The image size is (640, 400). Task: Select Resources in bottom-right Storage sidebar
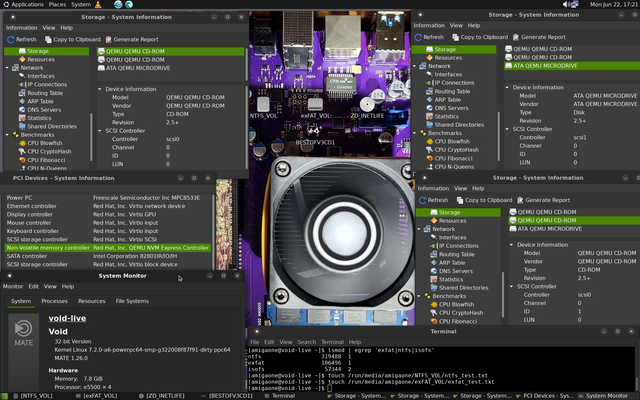click(452, 221)
